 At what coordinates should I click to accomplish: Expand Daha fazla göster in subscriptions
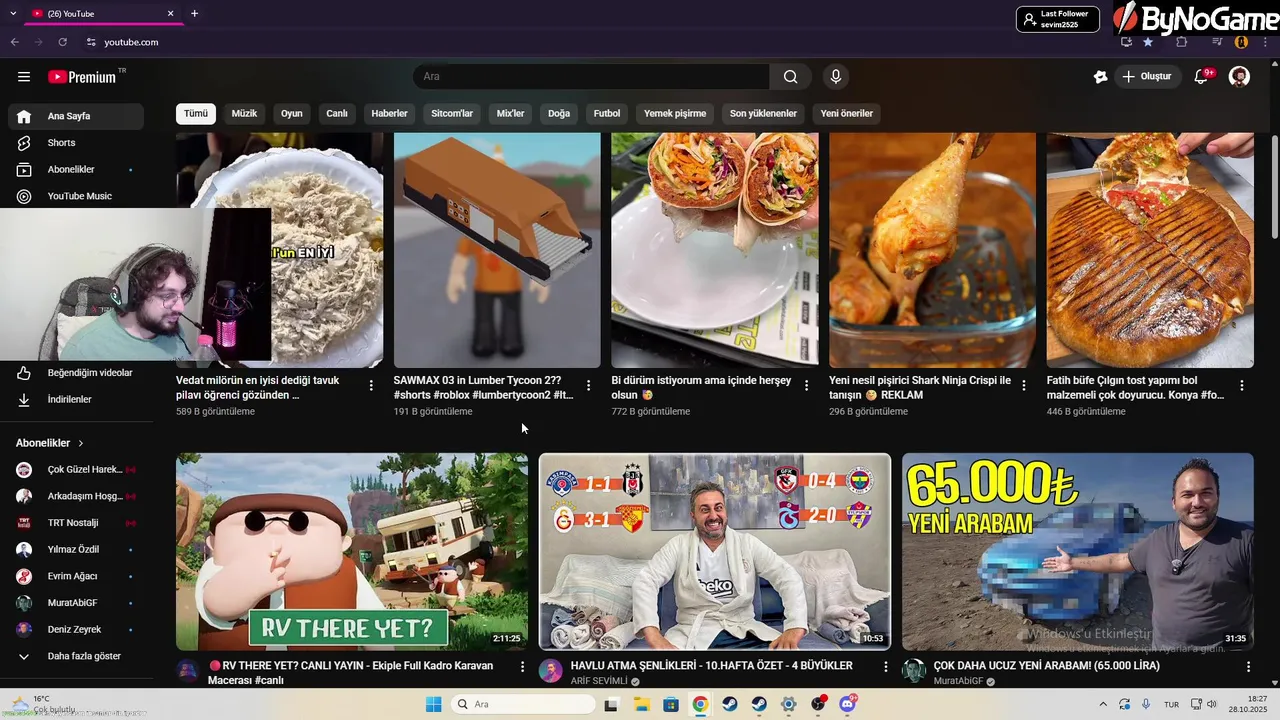[76, 656]
